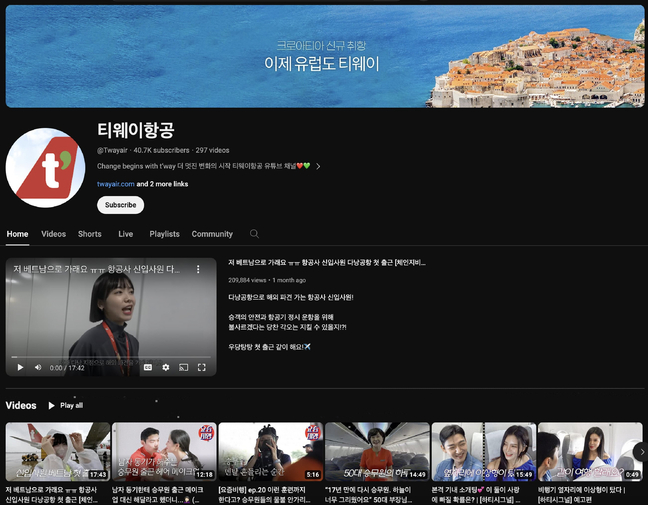Play the featured channel video

point(20,367)
